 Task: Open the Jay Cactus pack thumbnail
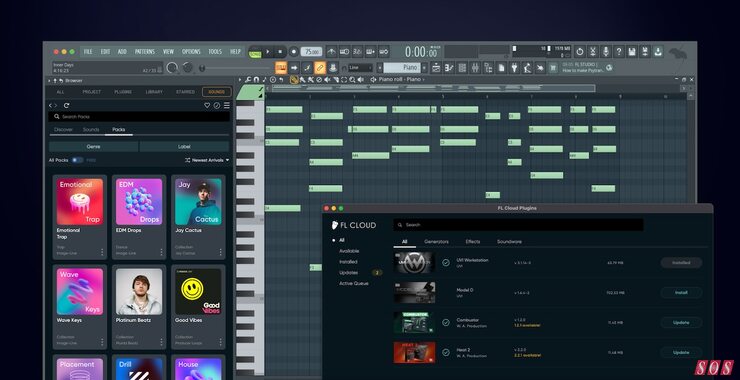coord(198,202)
